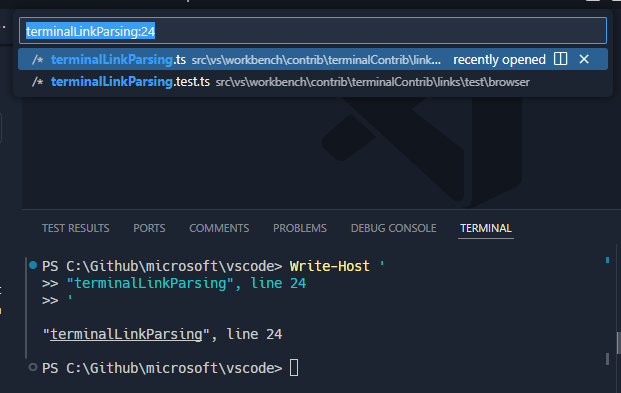This screenshot has width=621, height=393.
Task: Open the PROBLEMS panel tab
Action: coord(300,228)
